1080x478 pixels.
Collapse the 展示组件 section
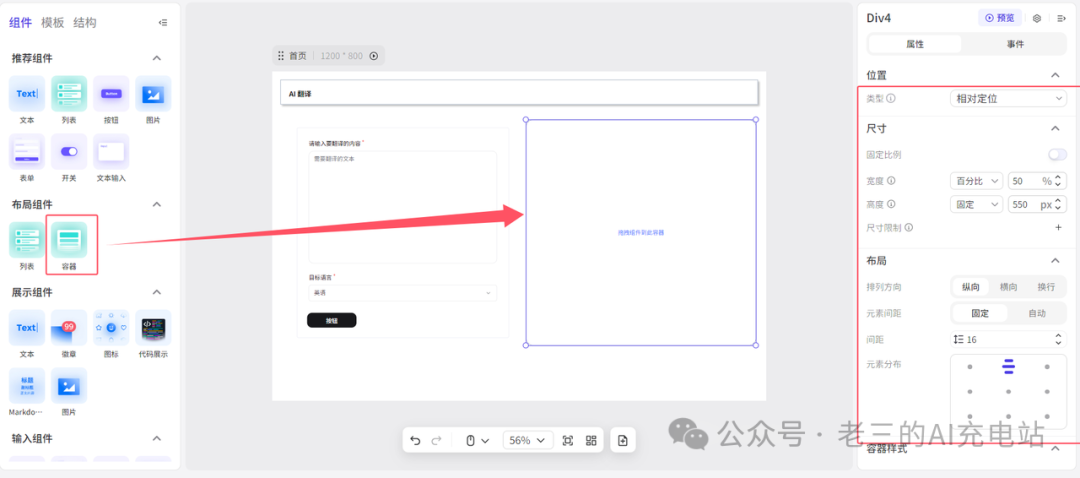[x=156, y=292]
